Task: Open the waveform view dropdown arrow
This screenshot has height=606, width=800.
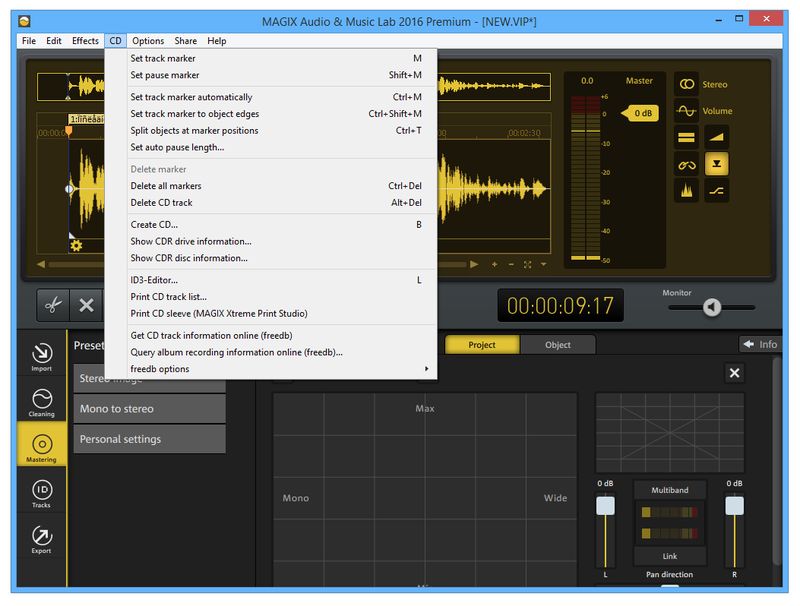Action: [544, 265]
